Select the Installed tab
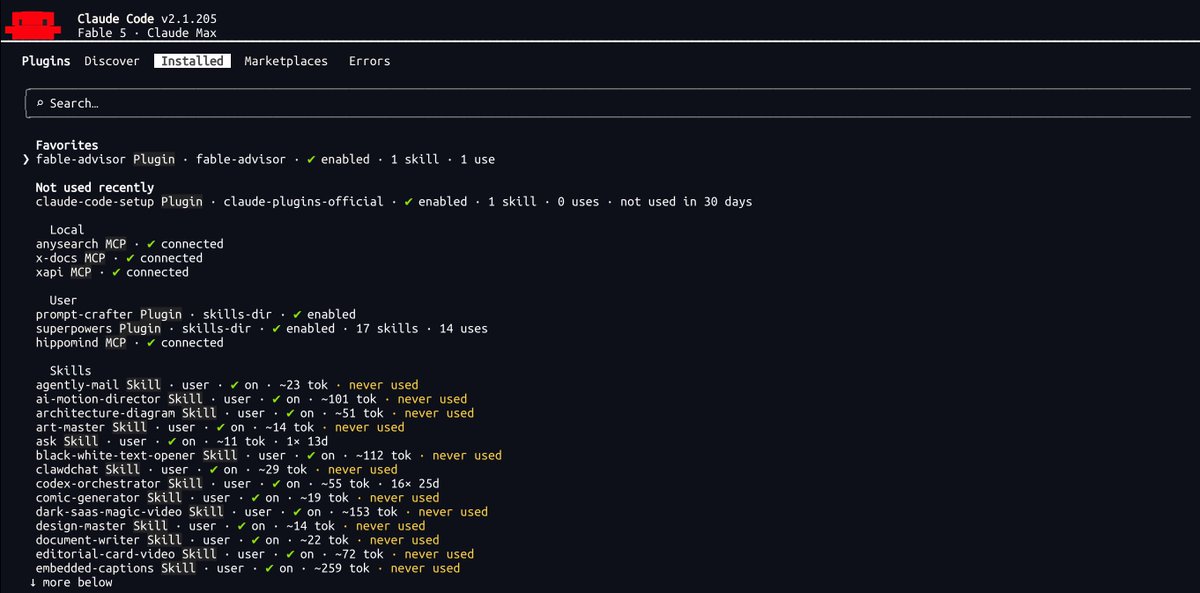1200x593 pixels. click(193, 61)
